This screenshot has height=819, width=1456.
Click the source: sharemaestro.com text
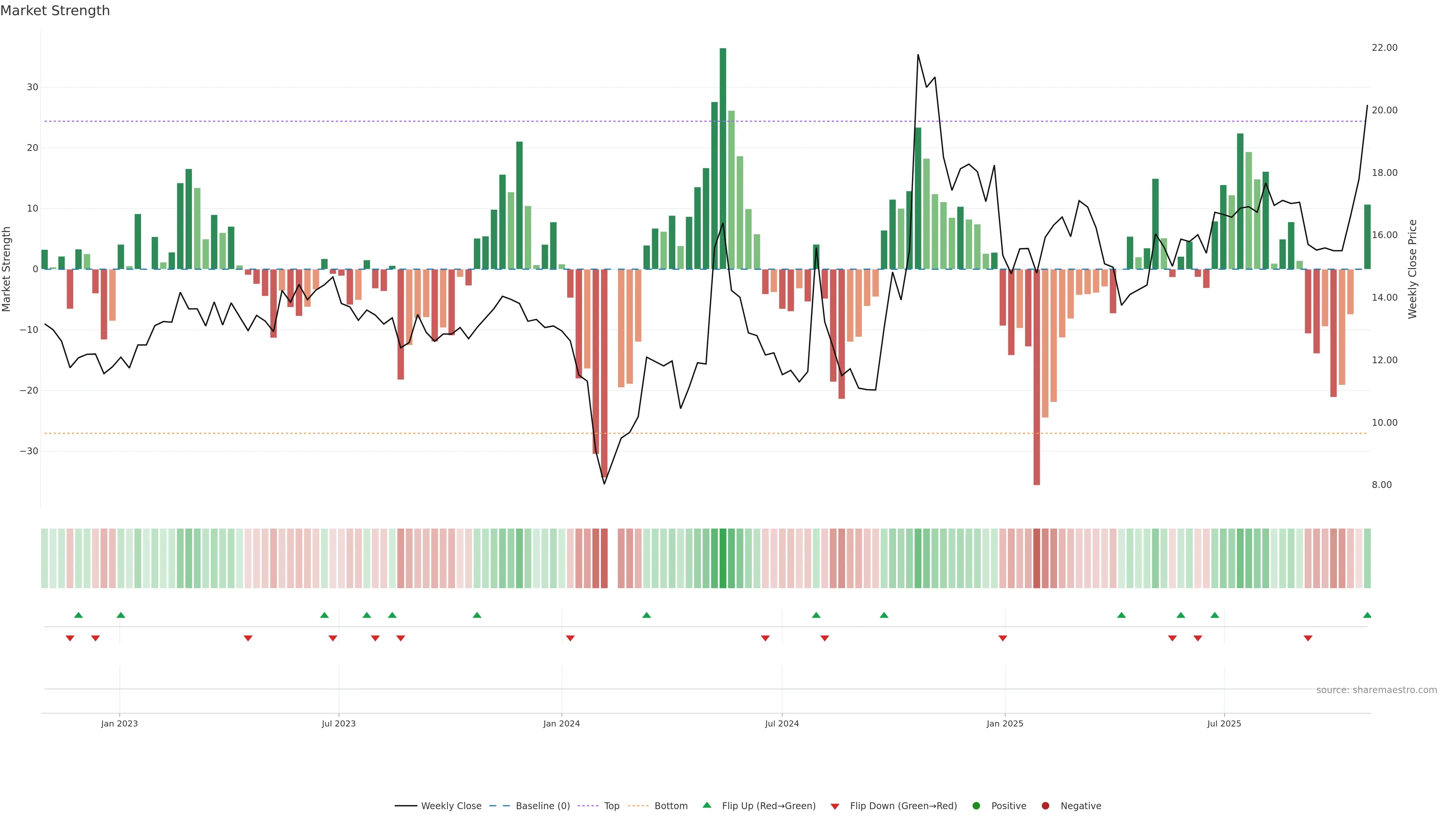tap(1376, 690)
